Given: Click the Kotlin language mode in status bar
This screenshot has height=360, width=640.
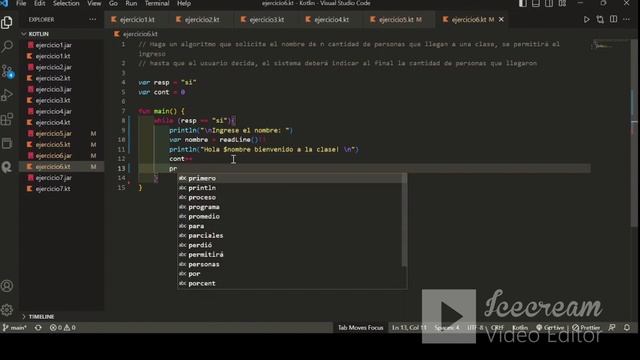Looking at the screenshot, I should point(520,327).
